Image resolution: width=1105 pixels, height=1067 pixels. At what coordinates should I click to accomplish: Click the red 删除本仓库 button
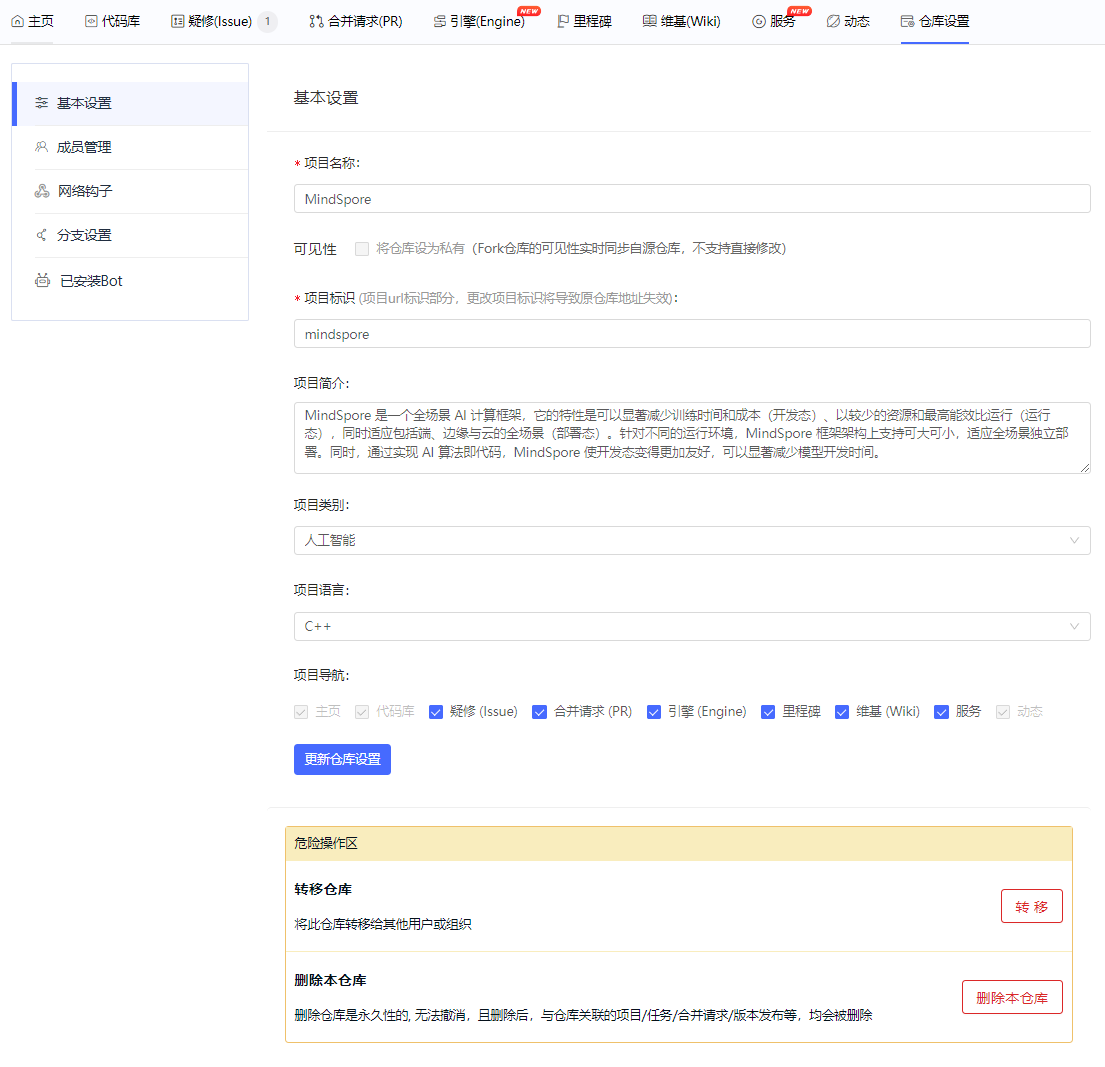tap(1012, 998)
